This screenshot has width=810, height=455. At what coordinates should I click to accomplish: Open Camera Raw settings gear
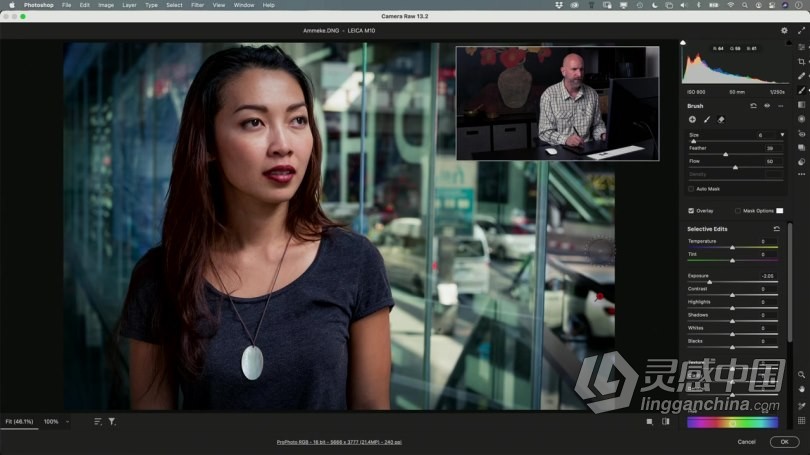(x=784, y=31)
